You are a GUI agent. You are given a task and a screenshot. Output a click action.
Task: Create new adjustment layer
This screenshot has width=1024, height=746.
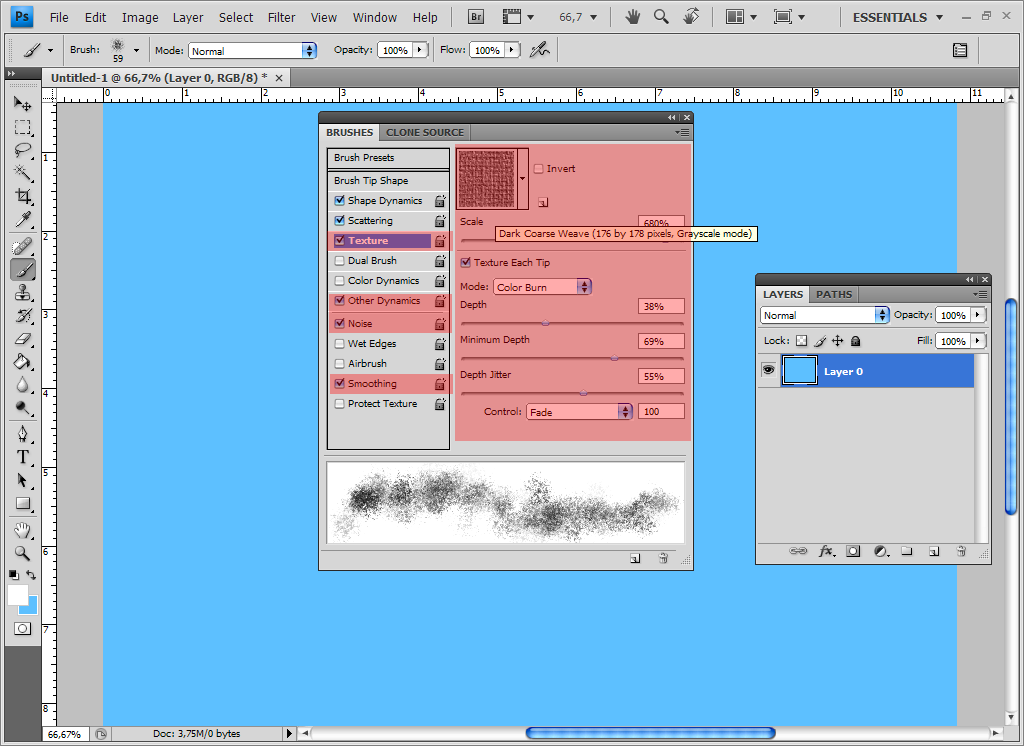point(880,551)
